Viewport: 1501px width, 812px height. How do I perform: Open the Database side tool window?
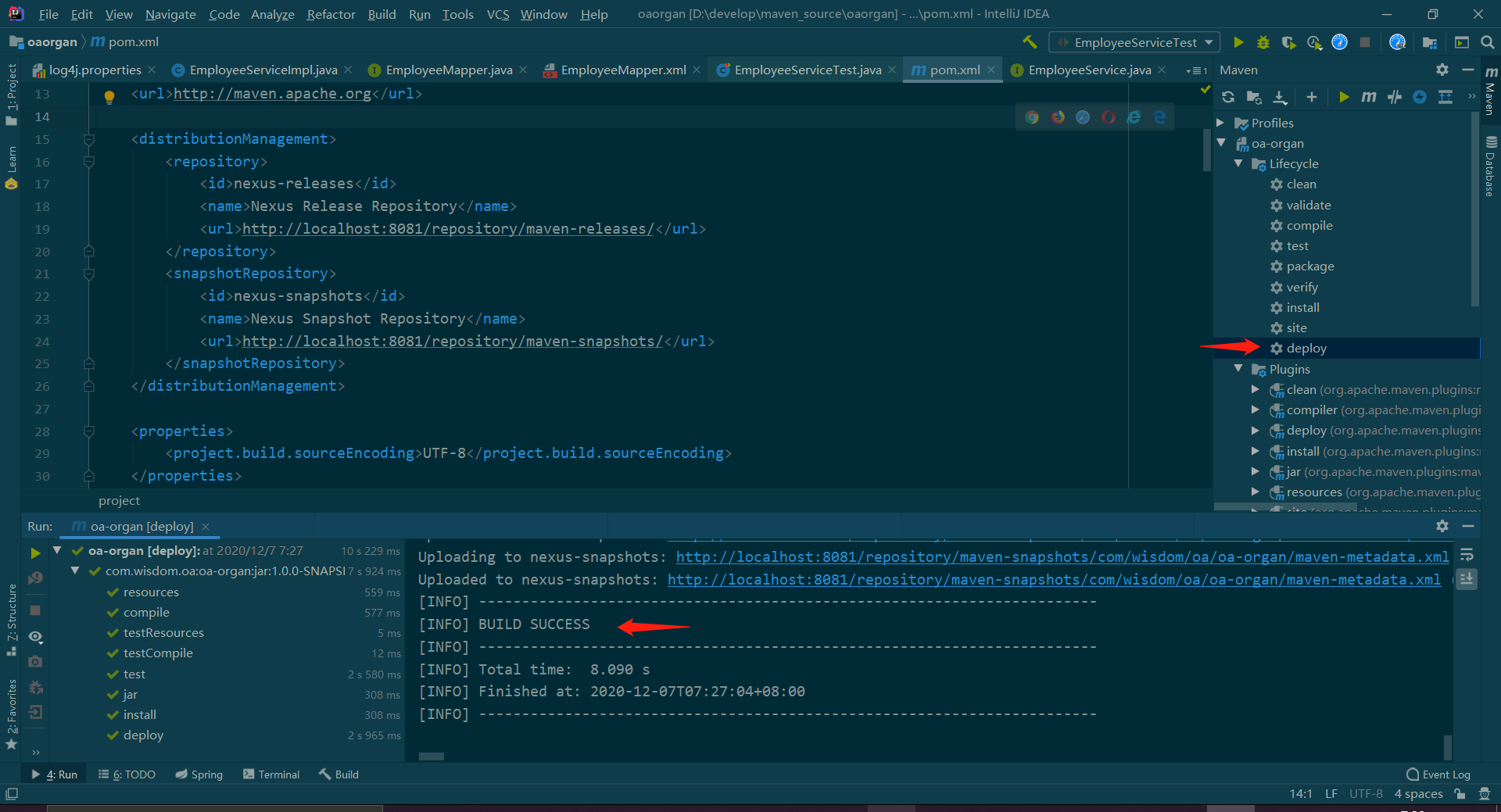coord(1490,166)
